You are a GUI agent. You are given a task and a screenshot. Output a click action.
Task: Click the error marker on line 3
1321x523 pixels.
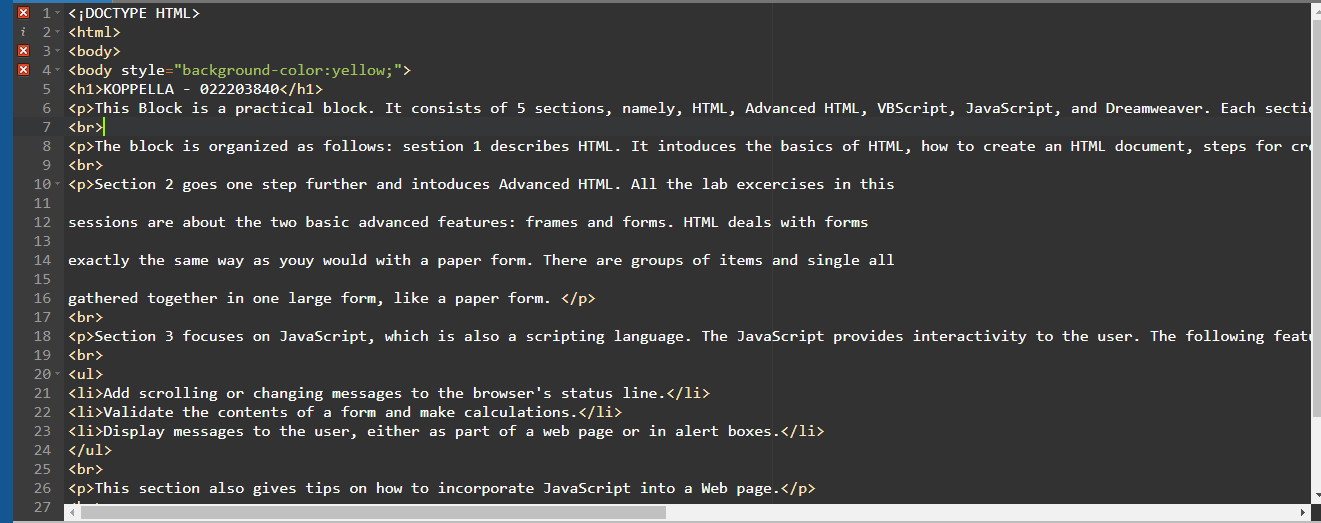(24, 51)
